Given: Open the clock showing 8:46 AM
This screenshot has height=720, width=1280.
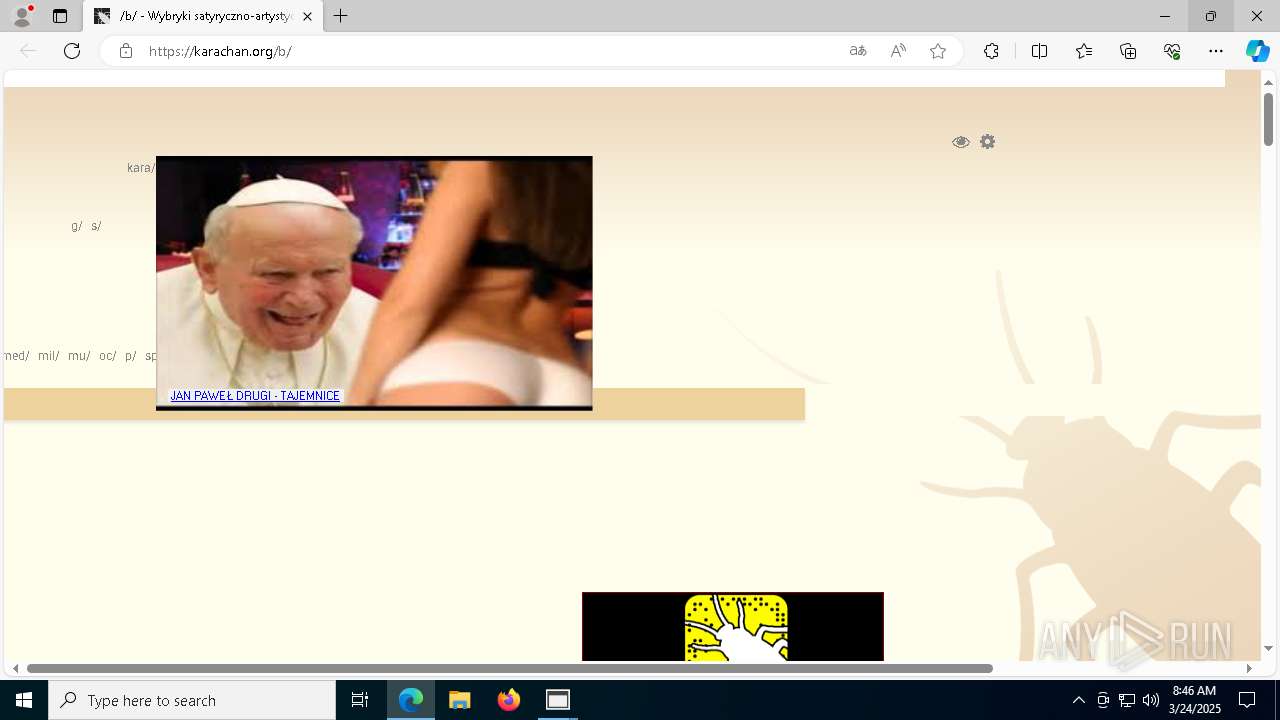Looking at the screenshot, I should (1194, 700).
